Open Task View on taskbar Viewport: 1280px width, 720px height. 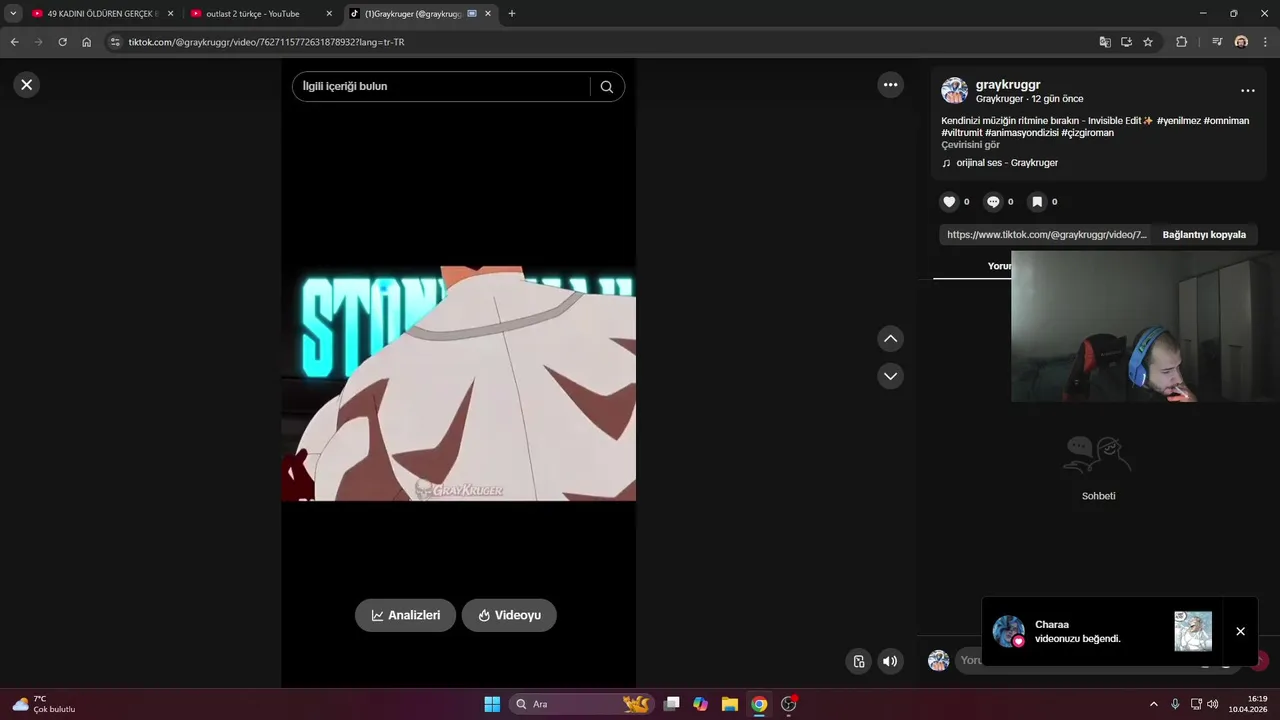672,704
